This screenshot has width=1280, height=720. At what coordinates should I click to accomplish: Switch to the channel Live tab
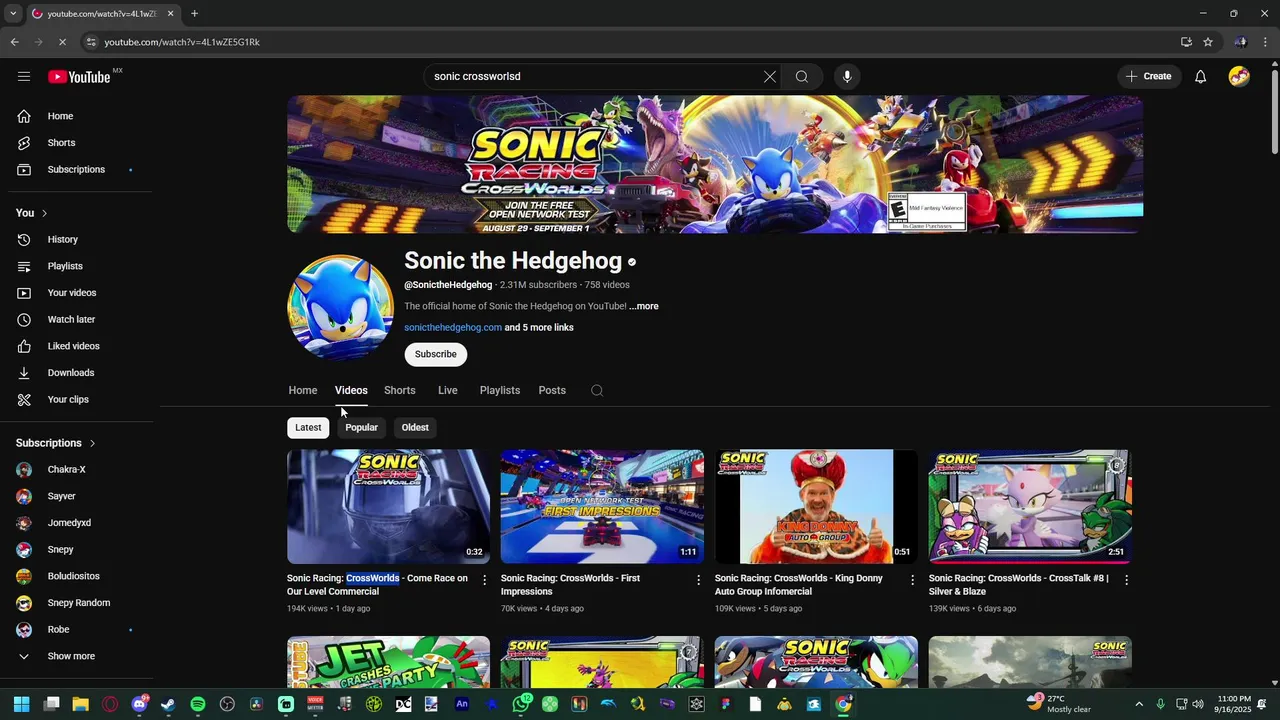click(x=448, y=391)
